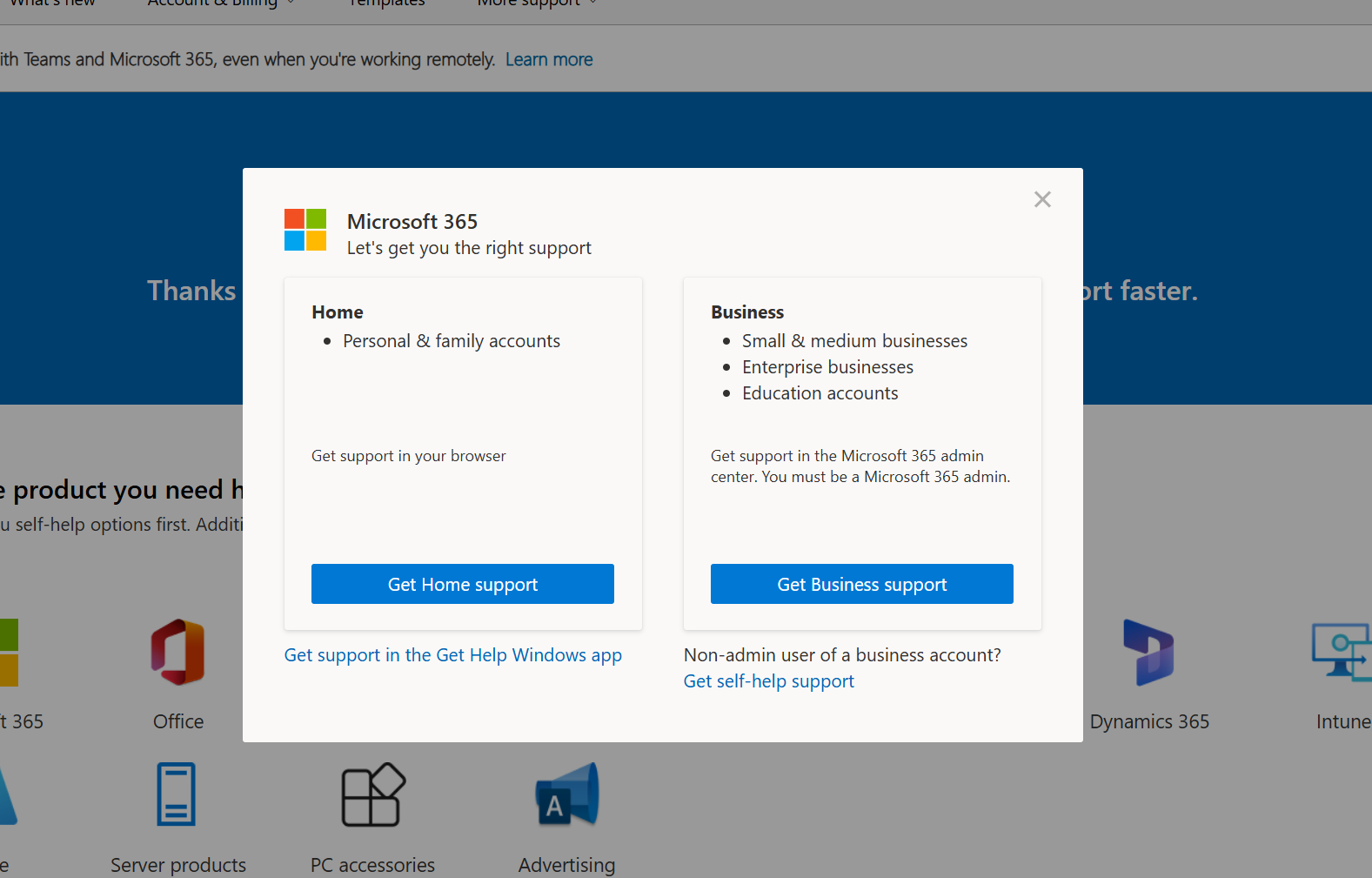The image size is (1372, 878).
Task: Open the Learn more link in the banner
Action: coord(549,59)
